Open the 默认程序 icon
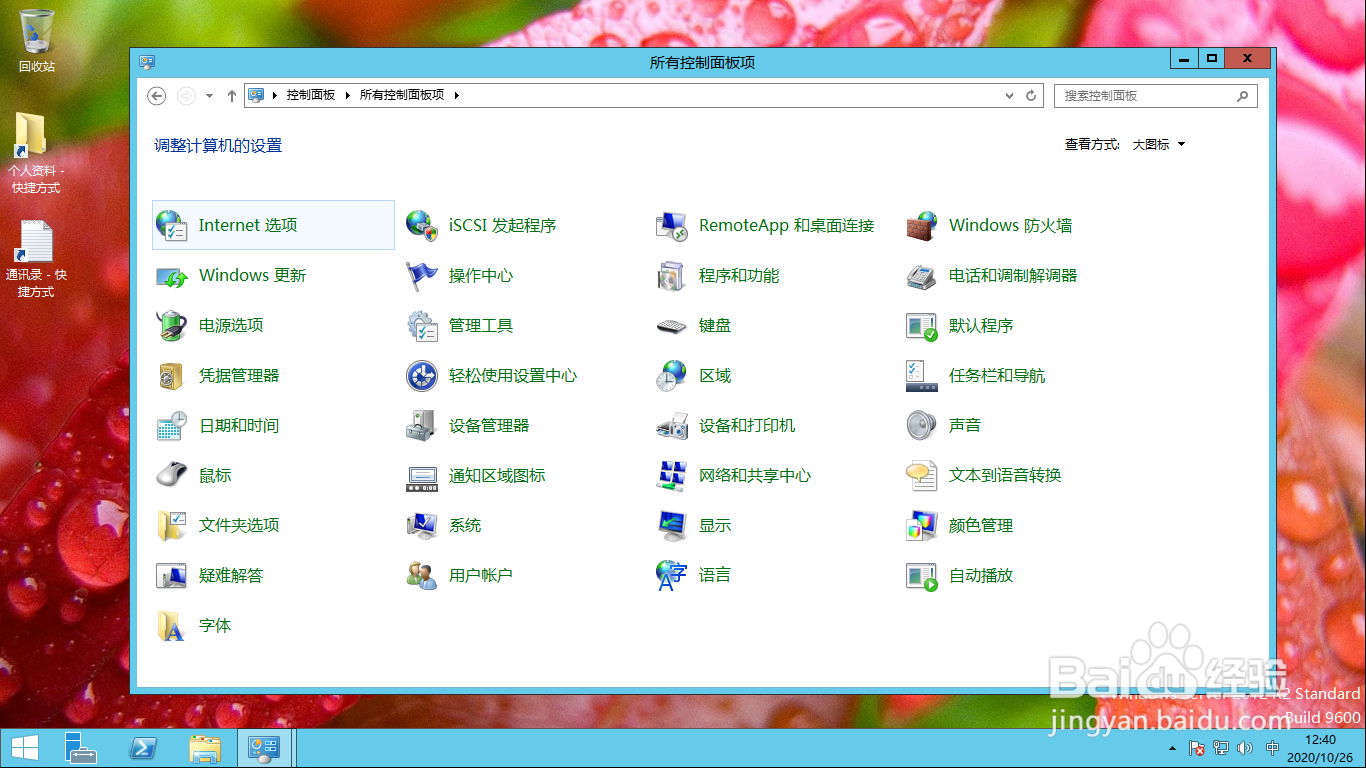1366x768 pixels. [x=922, y=326]
